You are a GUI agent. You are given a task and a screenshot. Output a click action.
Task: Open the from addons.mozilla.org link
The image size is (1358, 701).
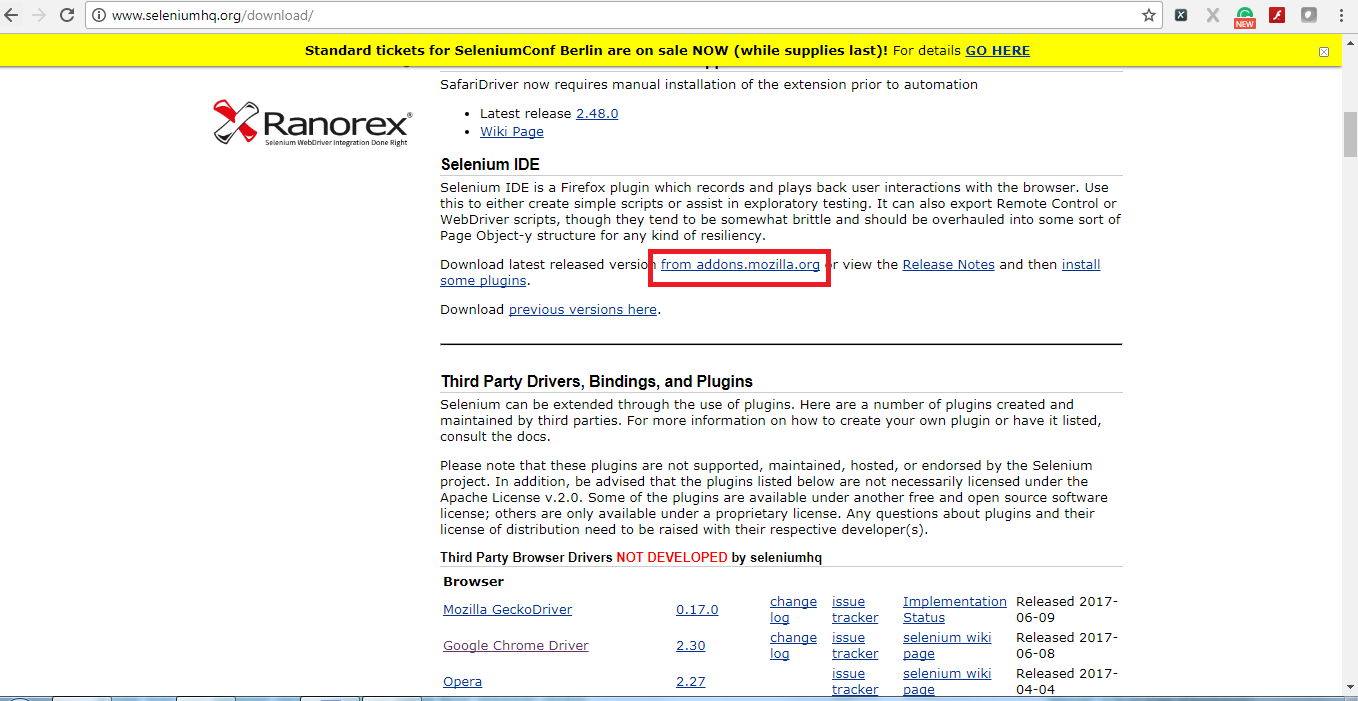(740, 265)
